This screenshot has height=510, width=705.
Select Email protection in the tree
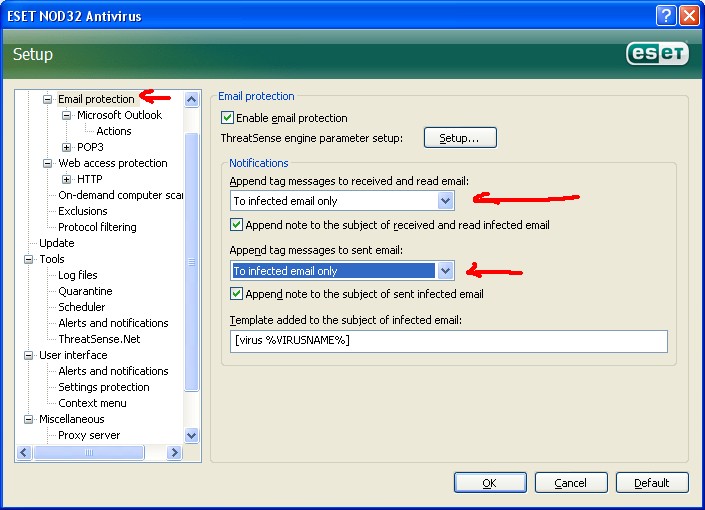coord(96,99)
